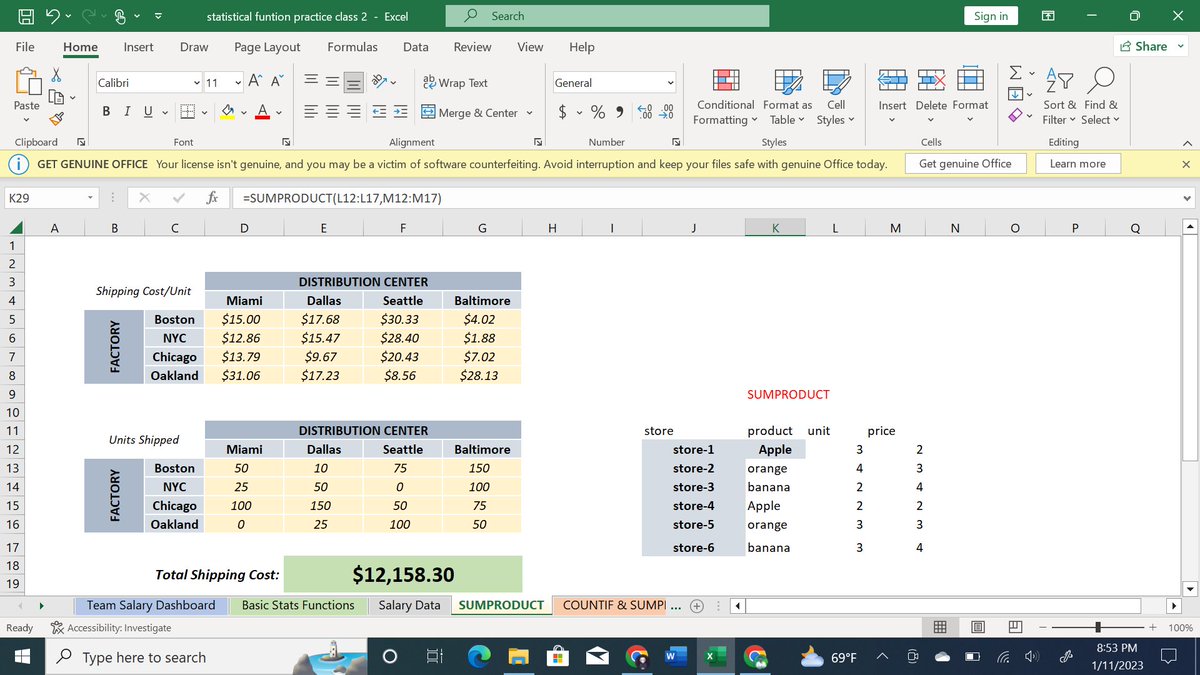Collapse the ribbon with the chevron
1200x675 pixels.
[x=1187, y=143]
